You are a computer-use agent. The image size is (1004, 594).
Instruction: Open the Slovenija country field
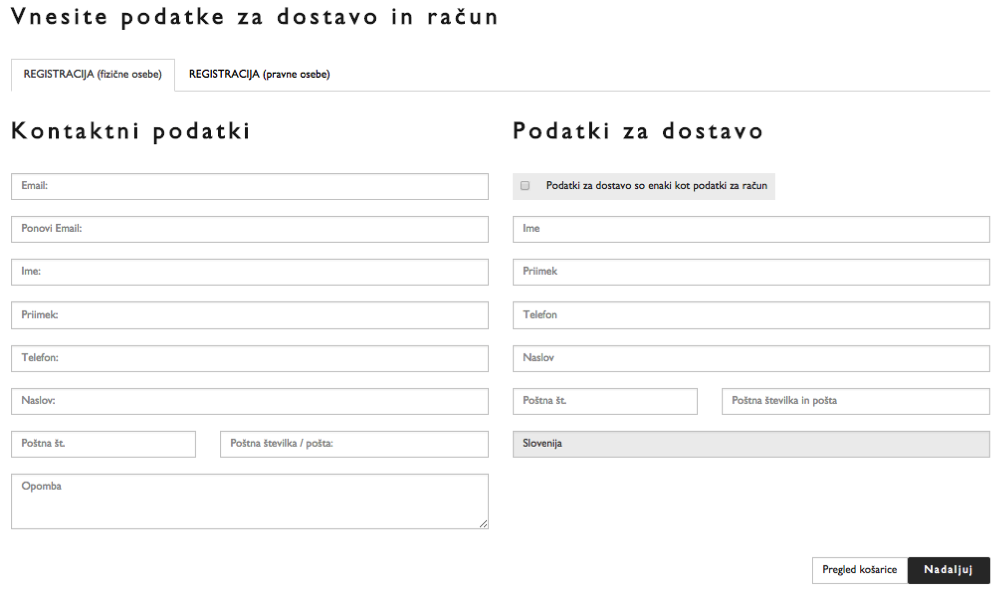[751, 444]
